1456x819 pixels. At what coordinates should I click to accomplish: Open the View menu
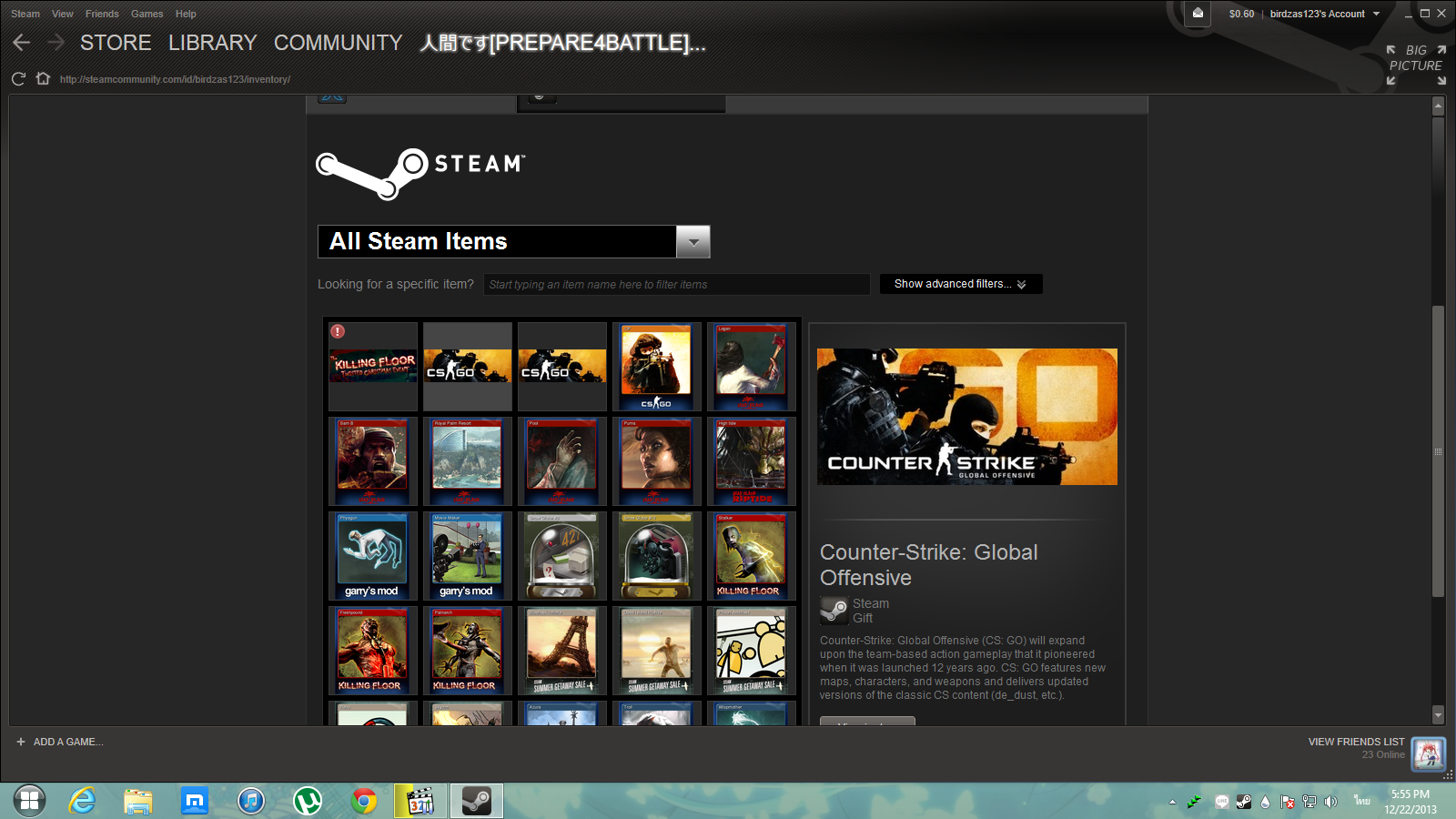[x=63, y=14]
